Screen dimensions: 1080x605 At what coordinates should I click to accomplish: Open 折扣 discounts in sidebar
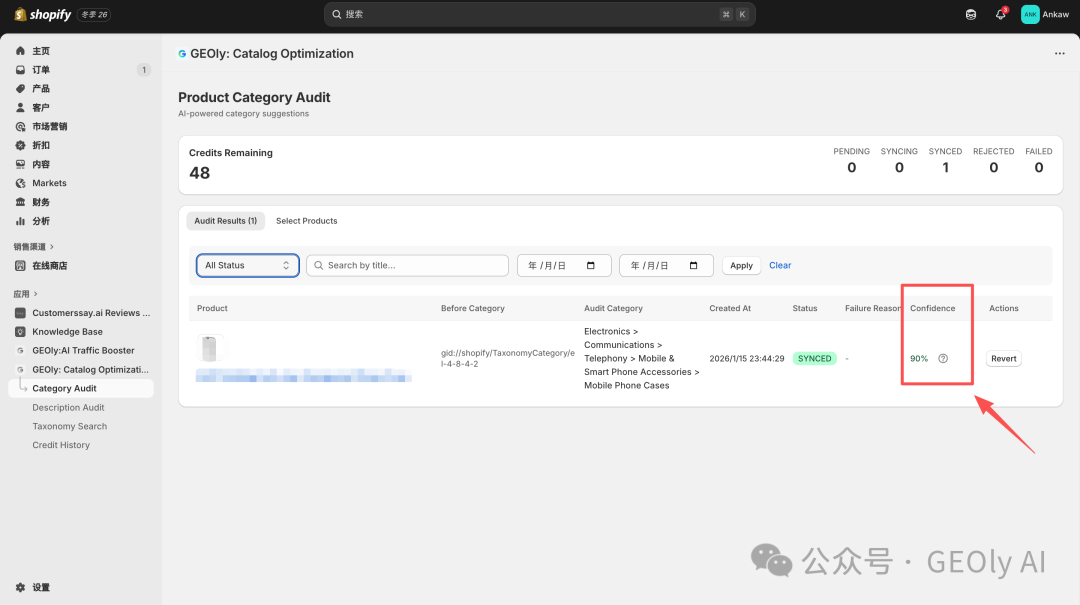point(41,145)
